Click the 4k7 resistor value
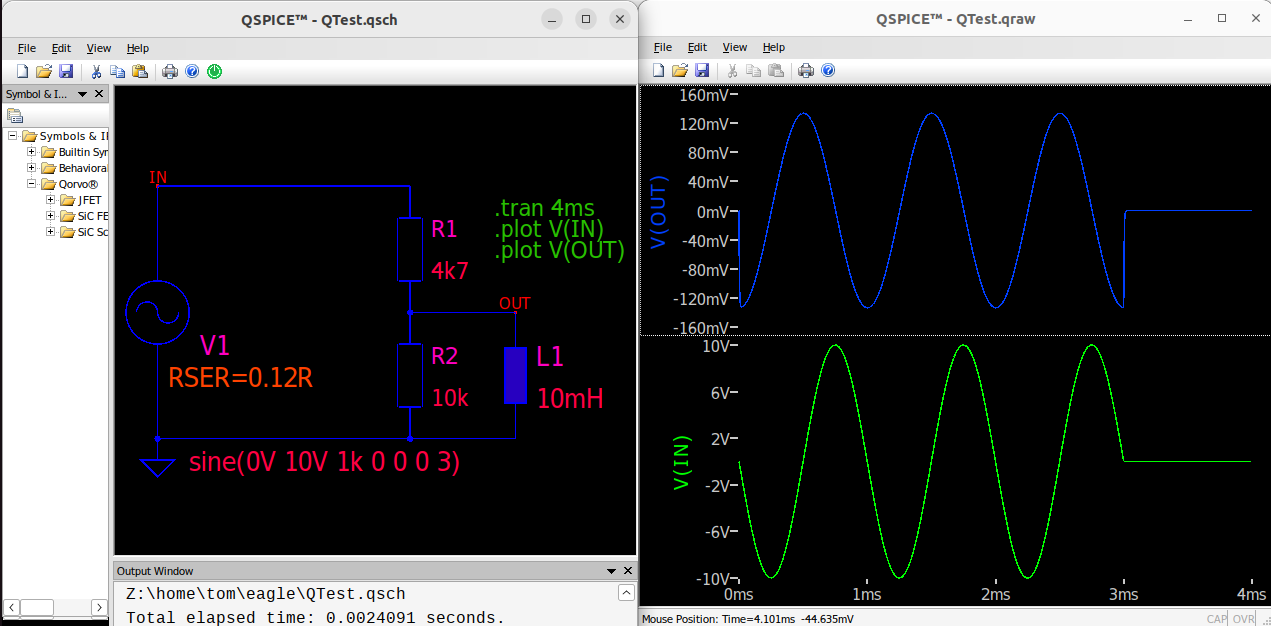1271x626 pixels. coord(450,271)
